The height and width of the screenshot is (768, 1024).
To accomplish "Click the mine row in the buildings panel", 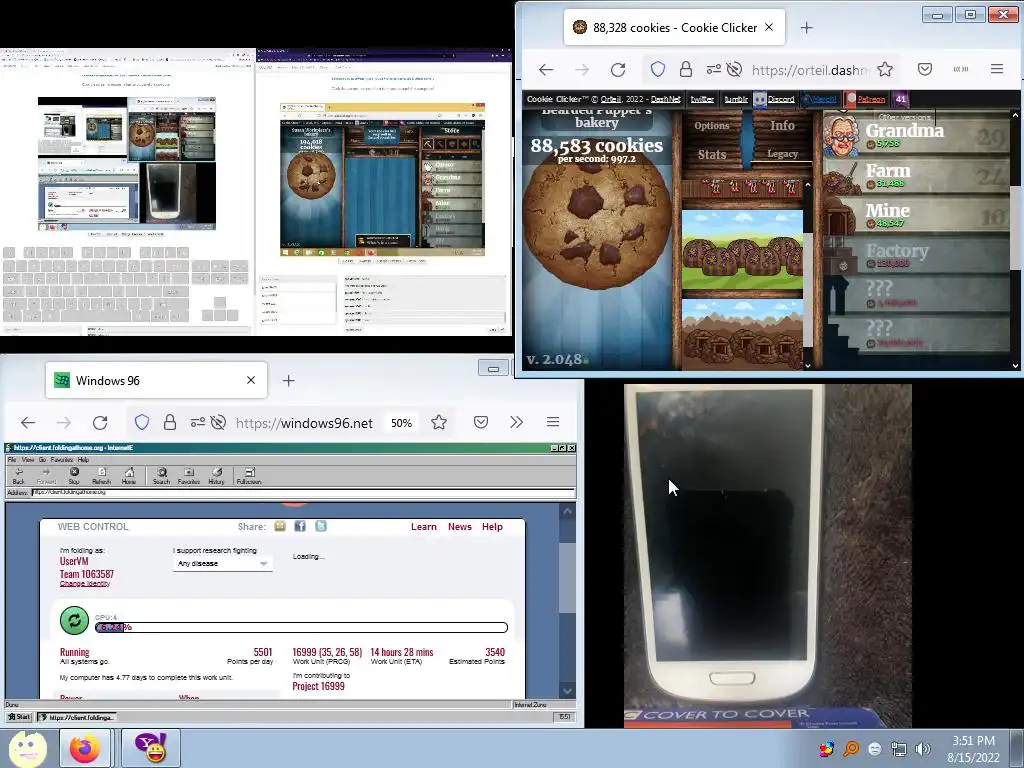I will tap(742, 334).
